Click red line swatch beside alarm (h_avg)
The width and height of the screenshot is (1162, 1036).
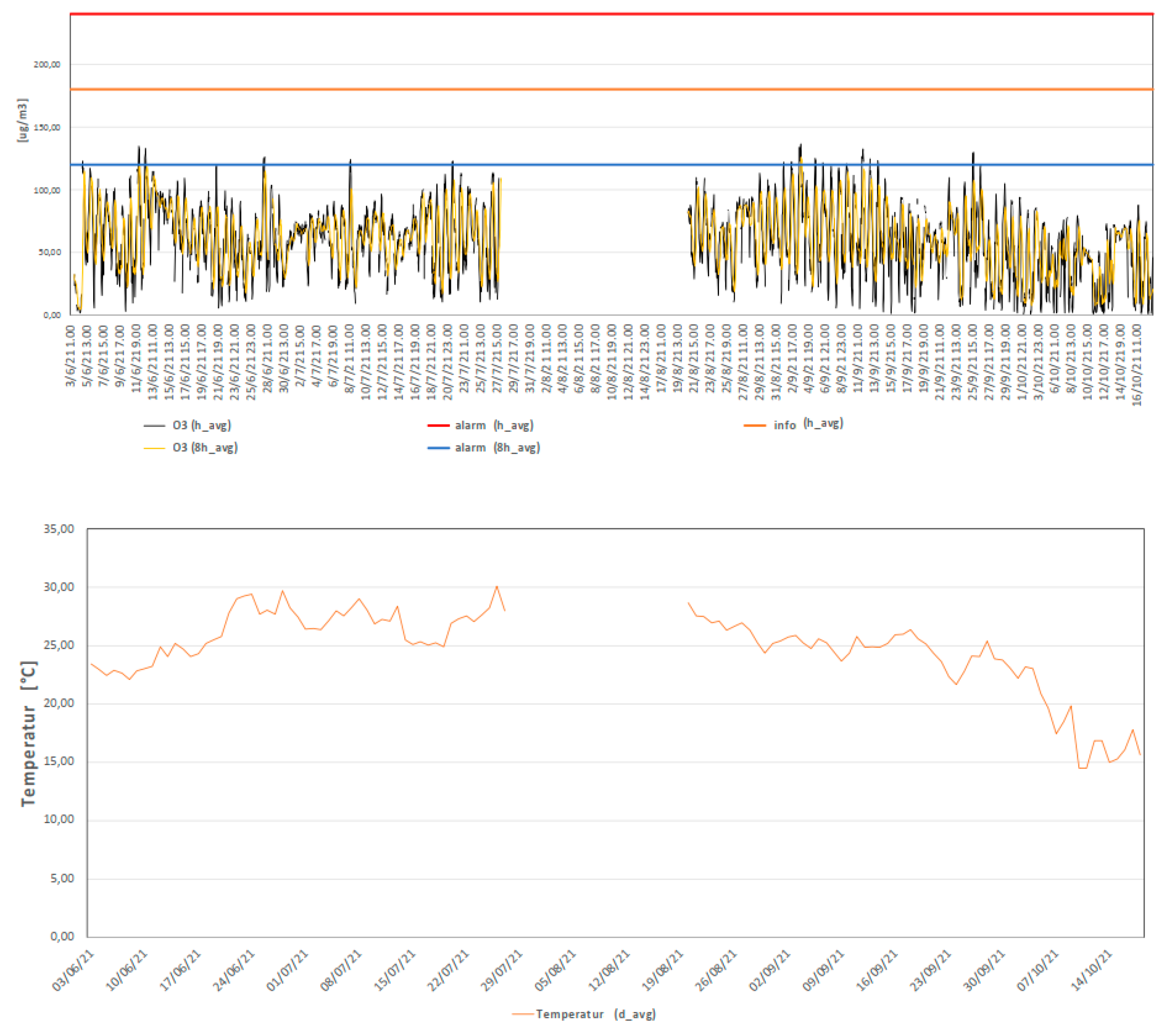point(438,425)
